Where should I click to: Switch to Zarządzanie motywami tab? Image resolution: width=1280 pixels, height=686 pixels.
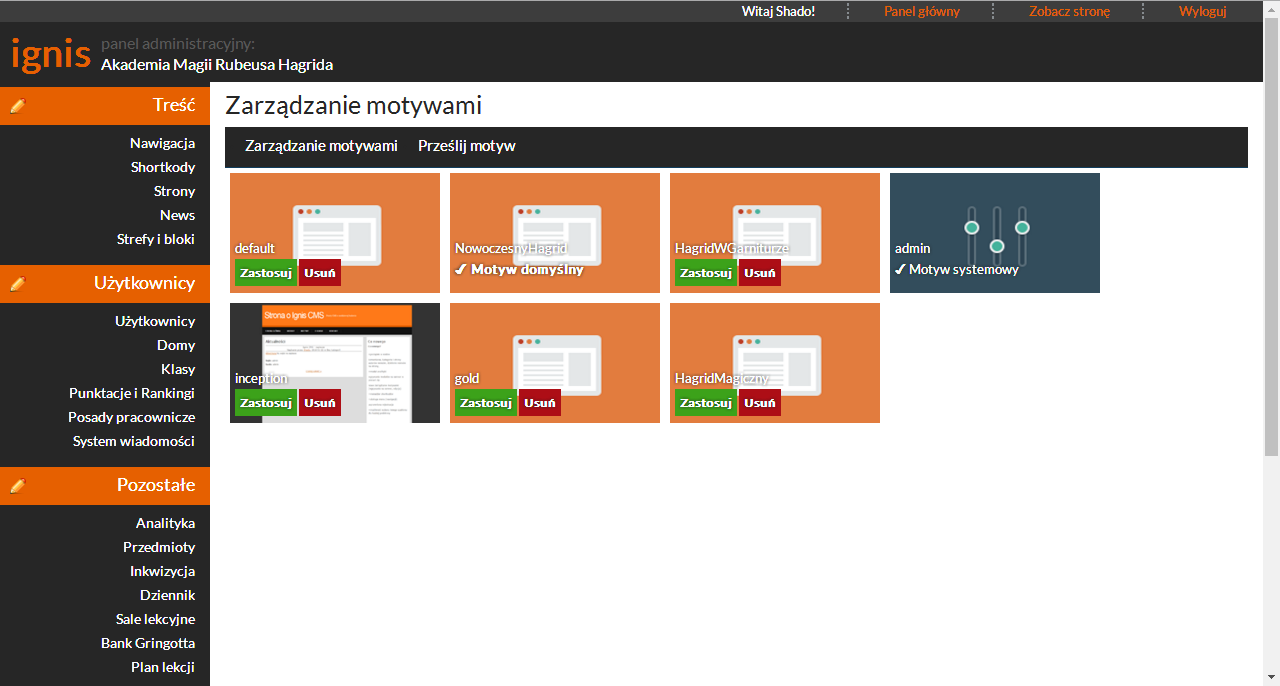click(321, 146)
